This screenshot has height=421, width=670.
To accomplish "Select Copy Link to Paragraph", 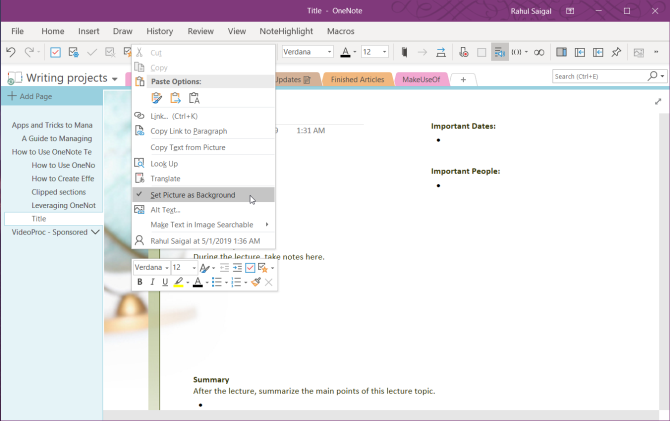I will pos(203,131).
